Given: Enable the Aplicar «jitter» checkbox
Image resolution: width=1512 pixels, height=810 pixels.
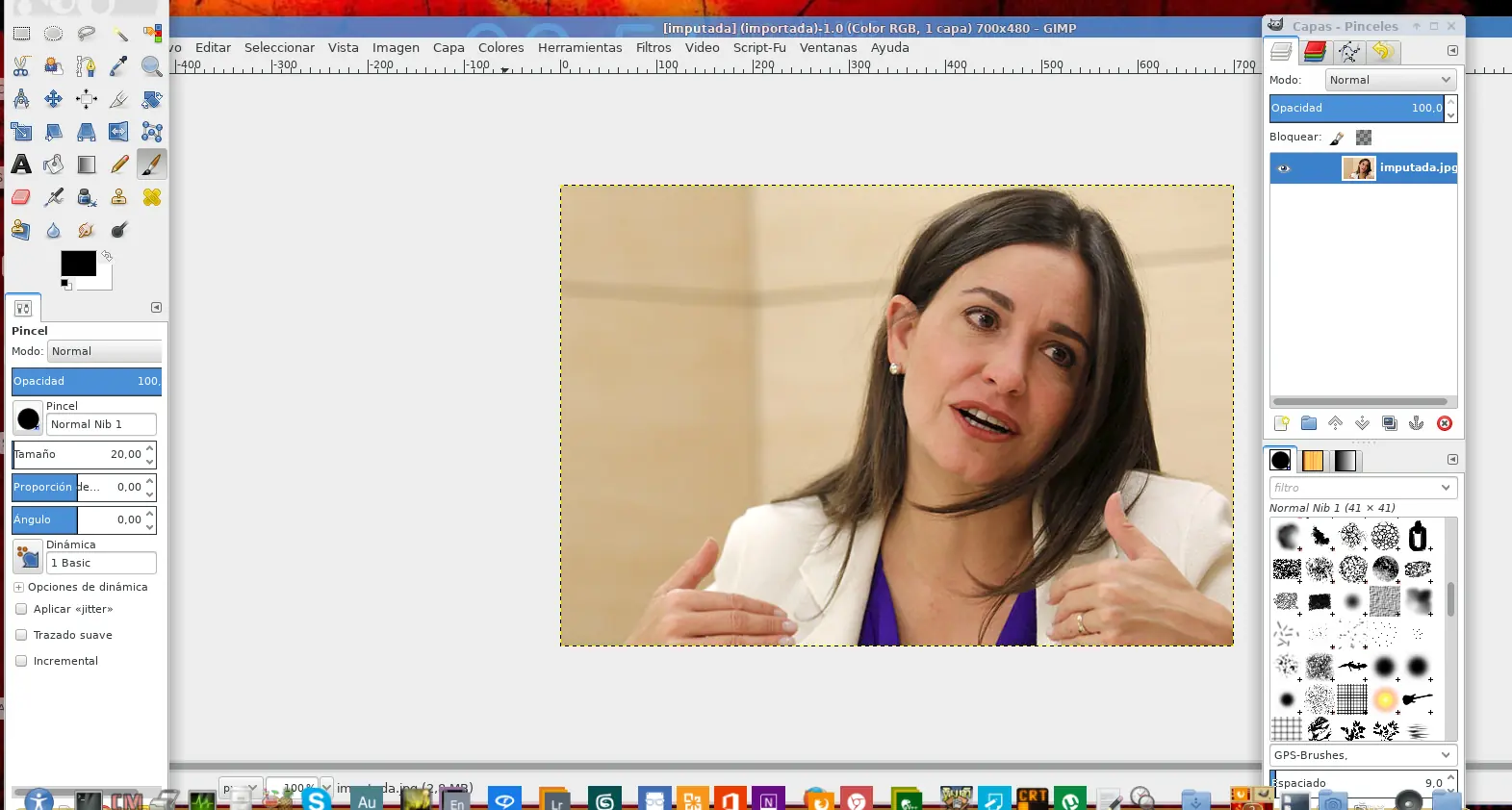Looking at the screenshot, I should 21,609.
